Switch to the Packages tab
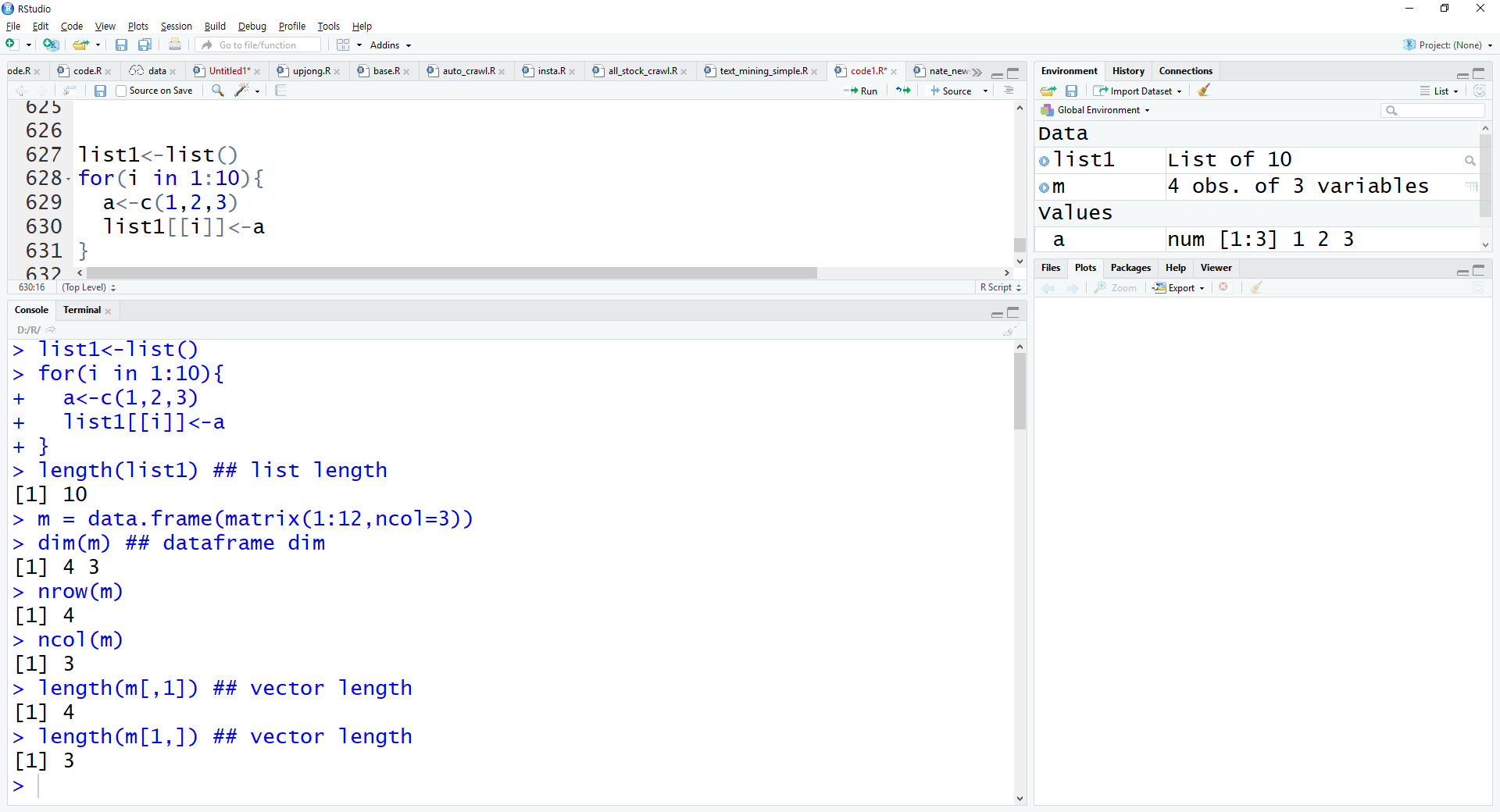Image resolution: width=1500 pixels, height=812 pixels. coord(1130,268)
